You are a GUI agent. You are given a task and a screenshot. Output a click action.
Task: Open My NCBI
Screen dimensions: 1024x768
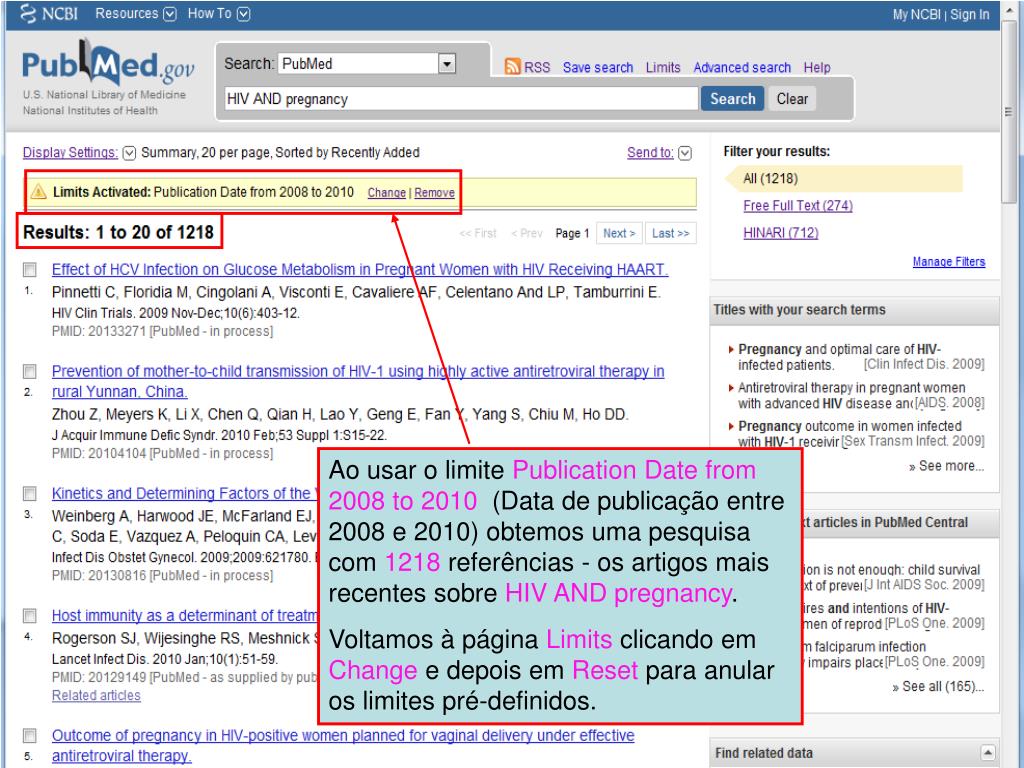click(916, 14)
